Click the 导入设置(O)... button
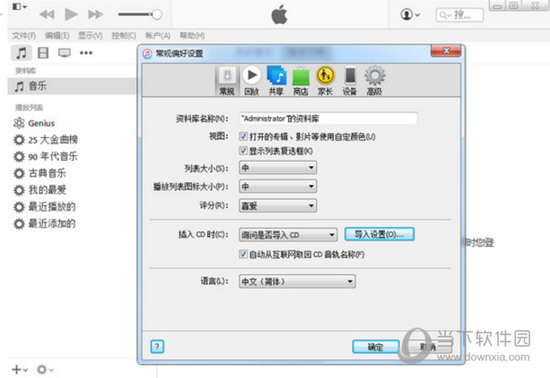Viewport: 550px width, 378px height. (379, 234)
